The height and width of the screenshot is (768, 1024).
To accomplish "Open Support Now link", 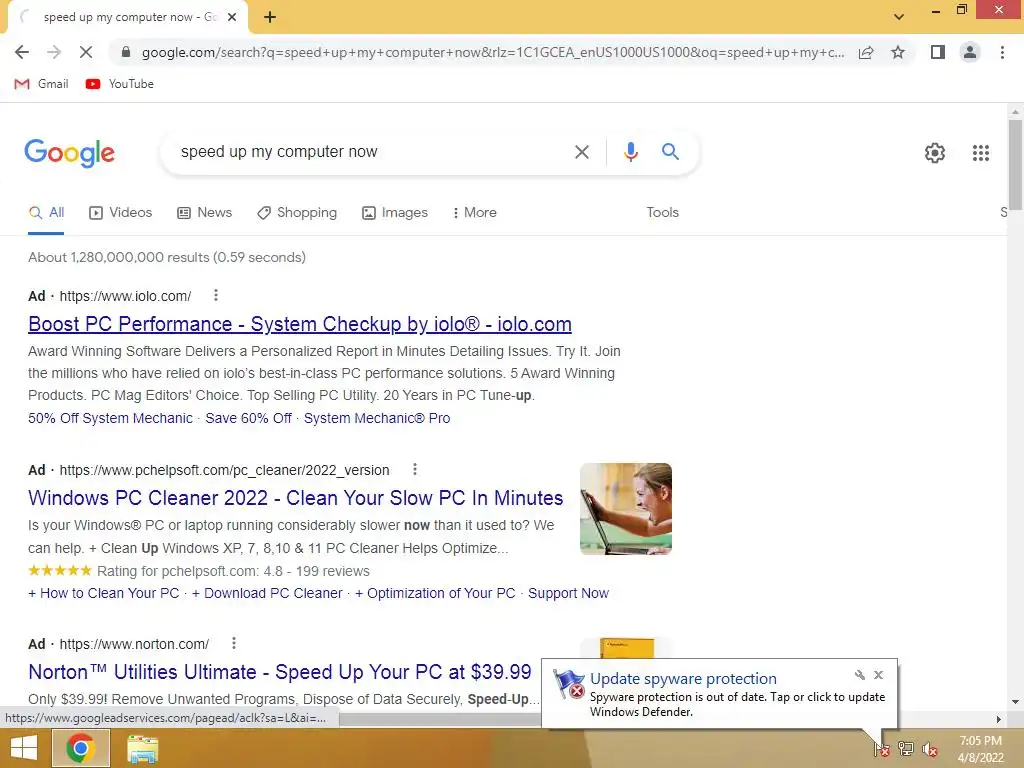I will click(568, 593).
